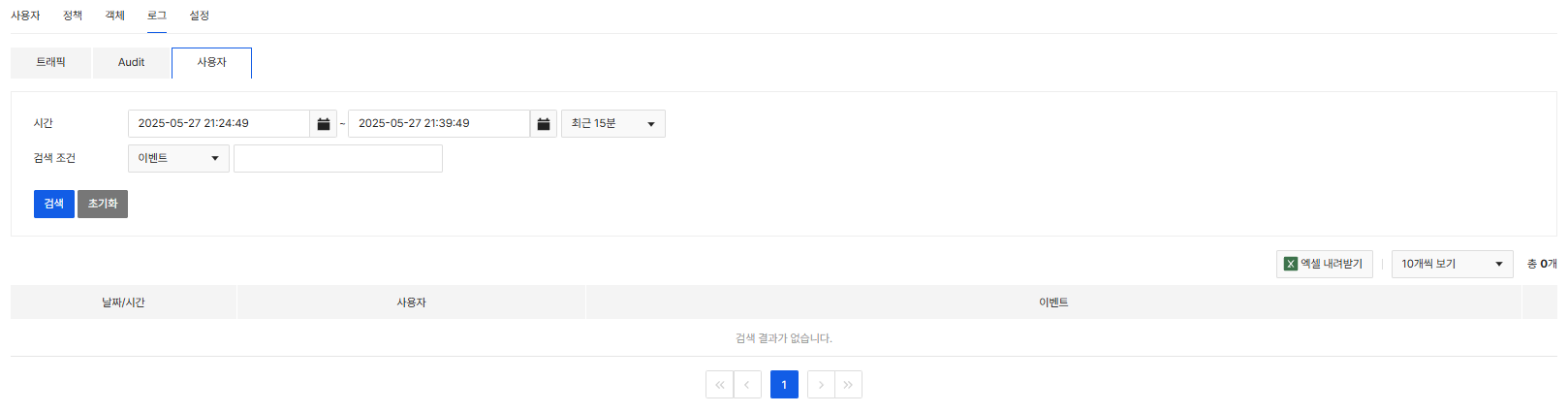Focus the search condition text field
The image size is (1568, 413).
[x=338, y=158]
